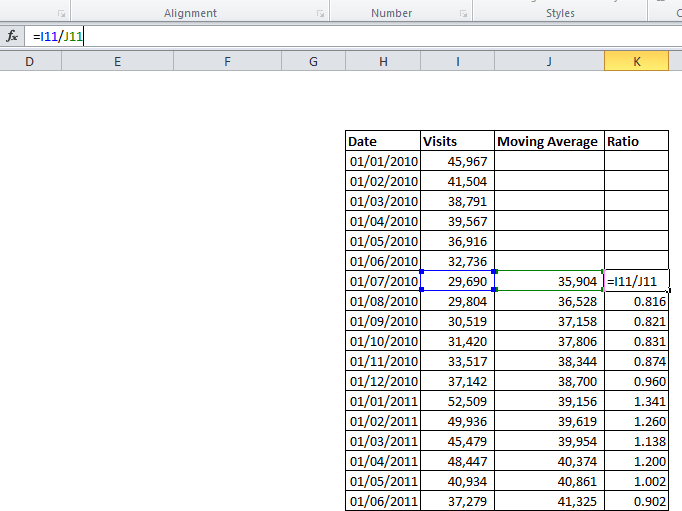Select the Visits cell showing 52,509
Viewport: 682px width, 511px height.
point(457,401)
